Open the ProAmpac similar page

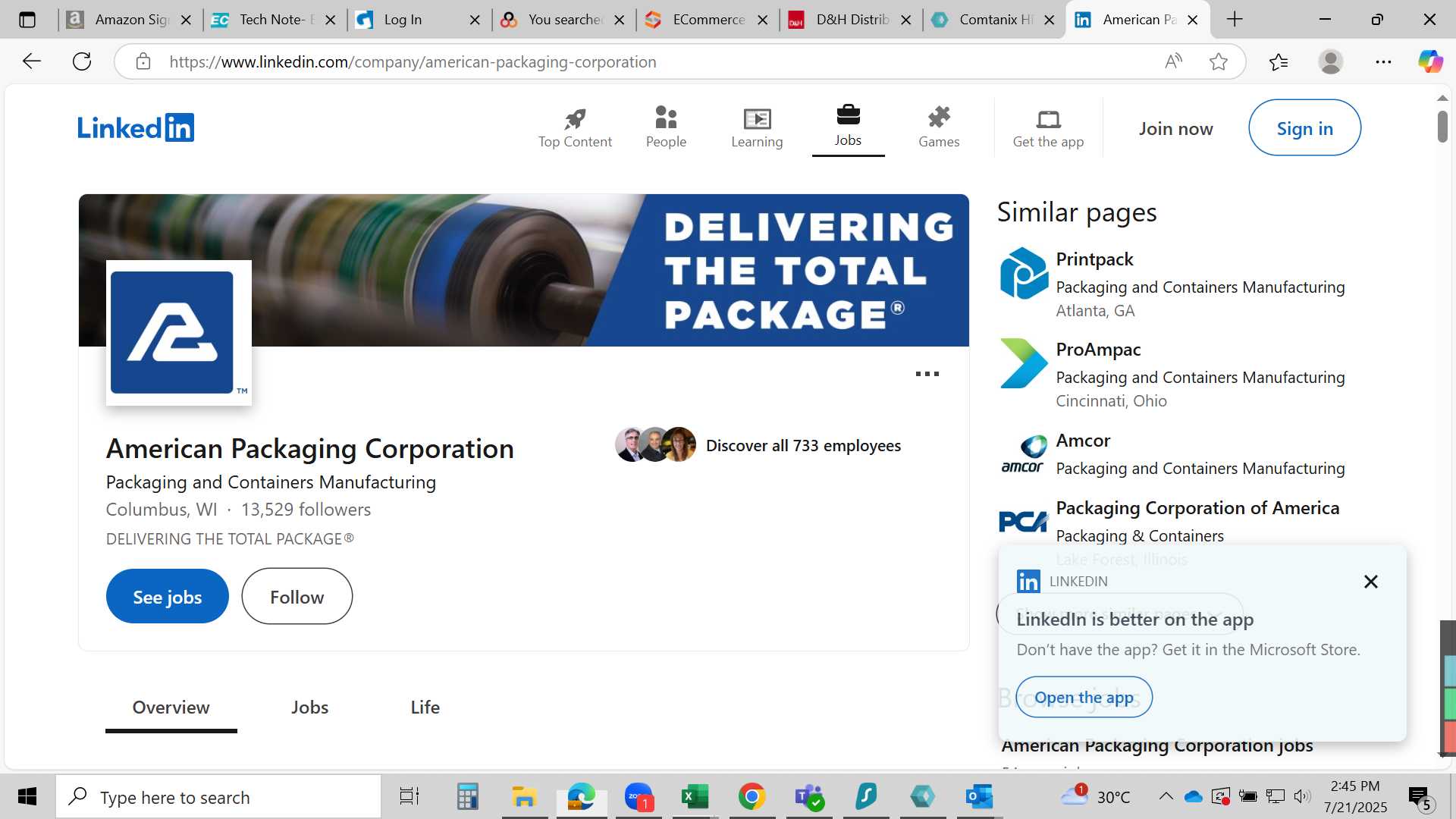click(1098, 350)
